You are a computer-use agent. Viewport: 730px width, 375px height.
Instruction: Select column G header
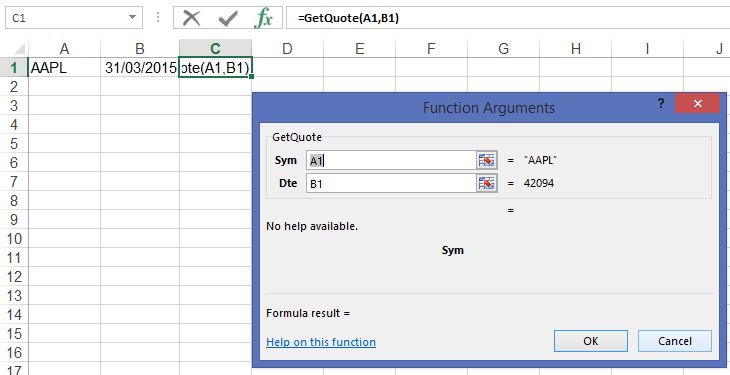[503, 48]
